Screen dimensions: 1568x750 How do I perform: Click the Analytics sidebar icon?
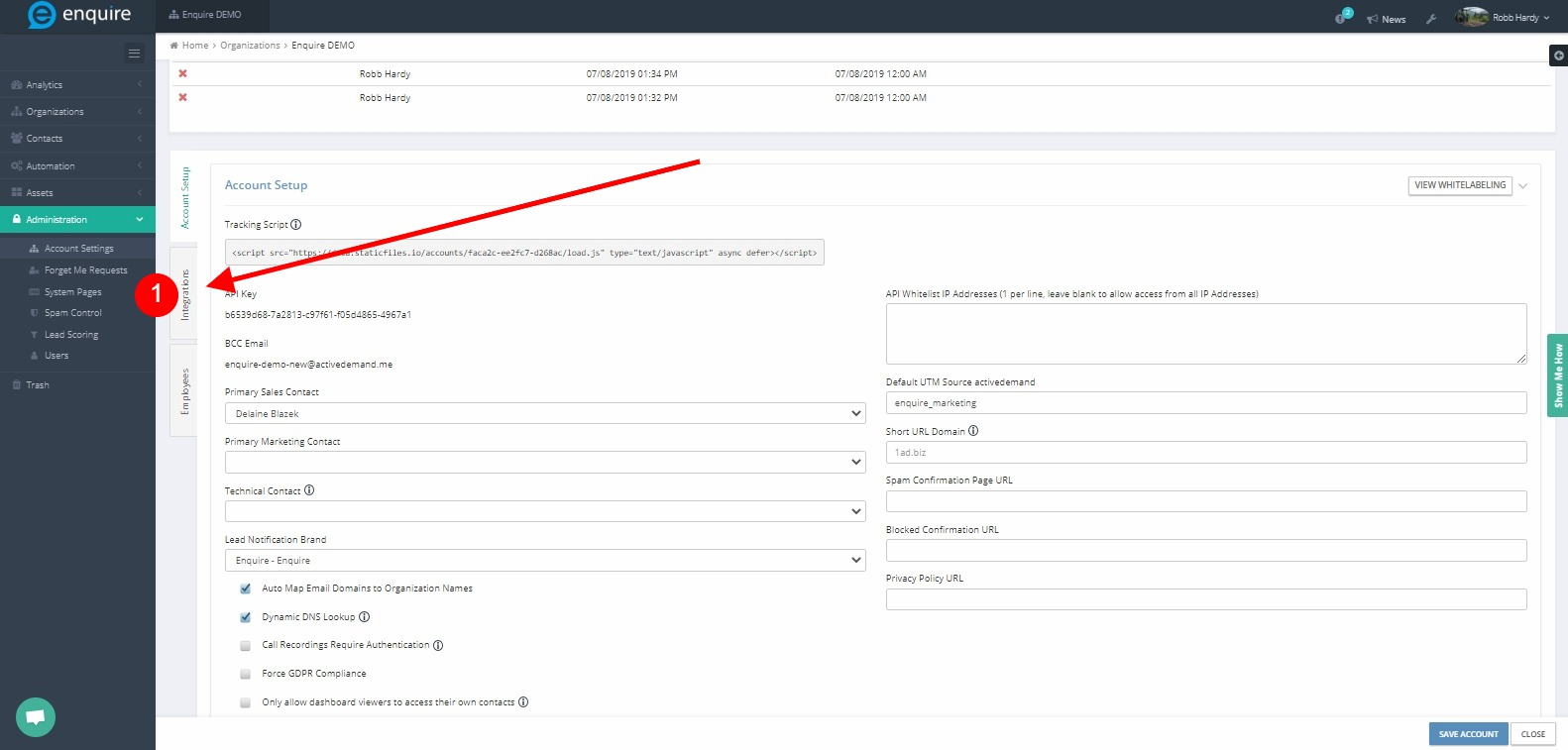pyautogui.click(x=16, y=85)
